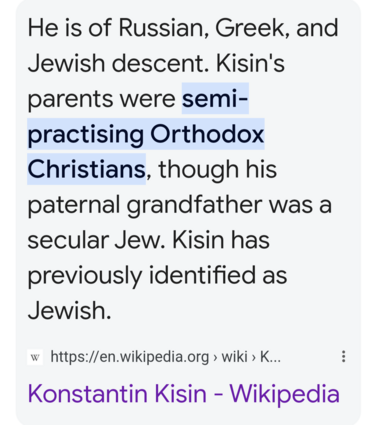The image size is (376, 425).
Task: Click the words 'previously identified as'
Action: (x=157, y=276)
